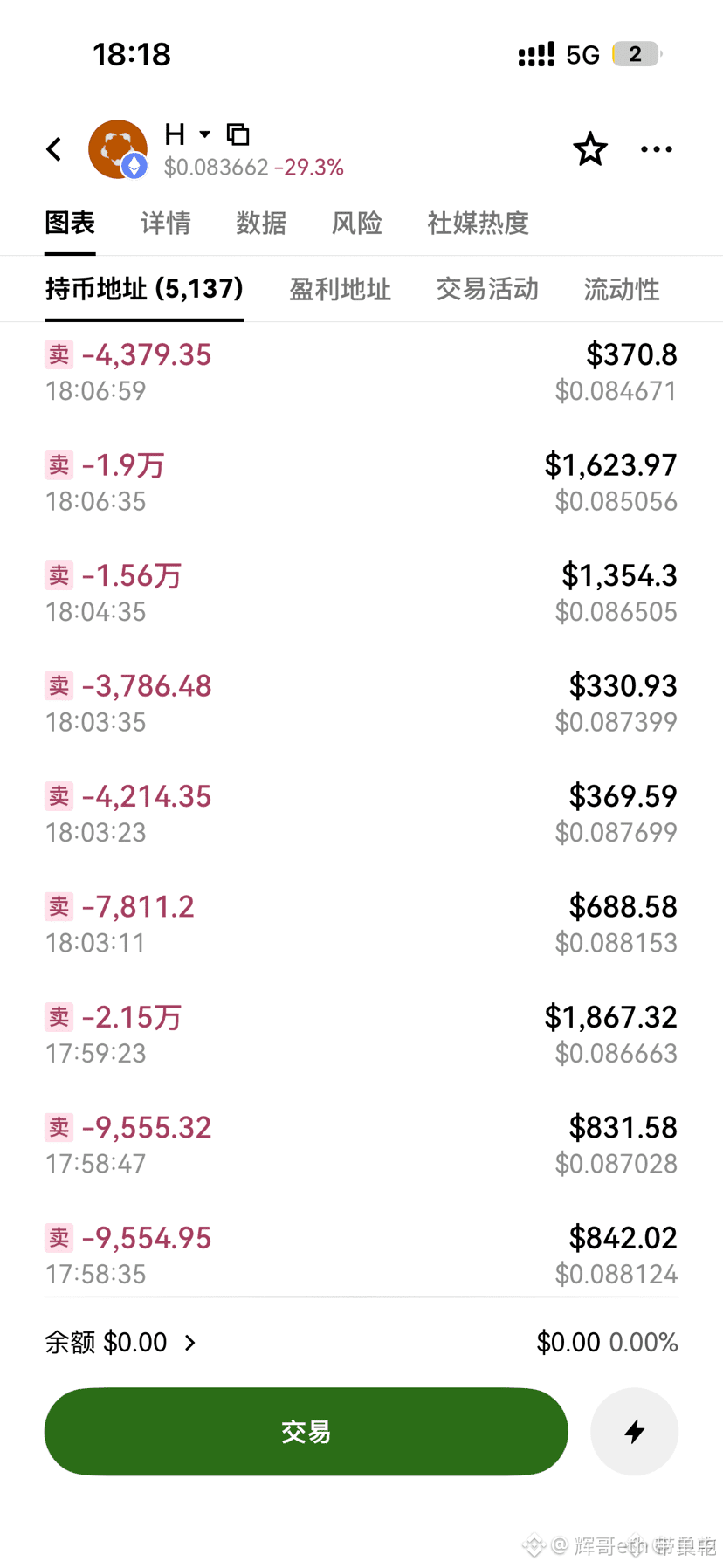The image size is (723, 1568).
Task: Copy the token address with the copy icon
Action: (238, 134)
